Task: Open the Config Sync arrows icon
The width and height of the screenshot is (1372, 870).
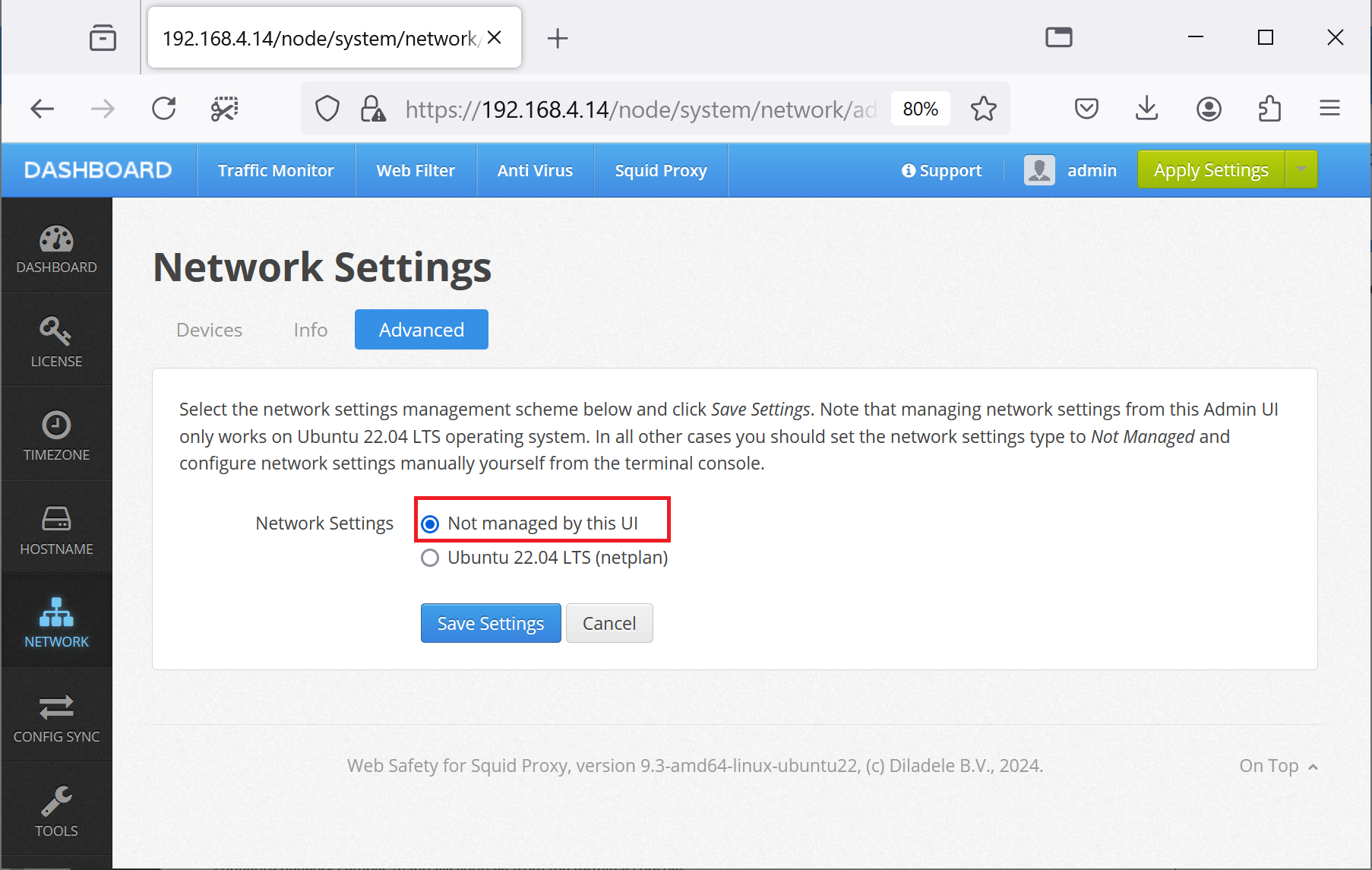Action: (56, 707)
